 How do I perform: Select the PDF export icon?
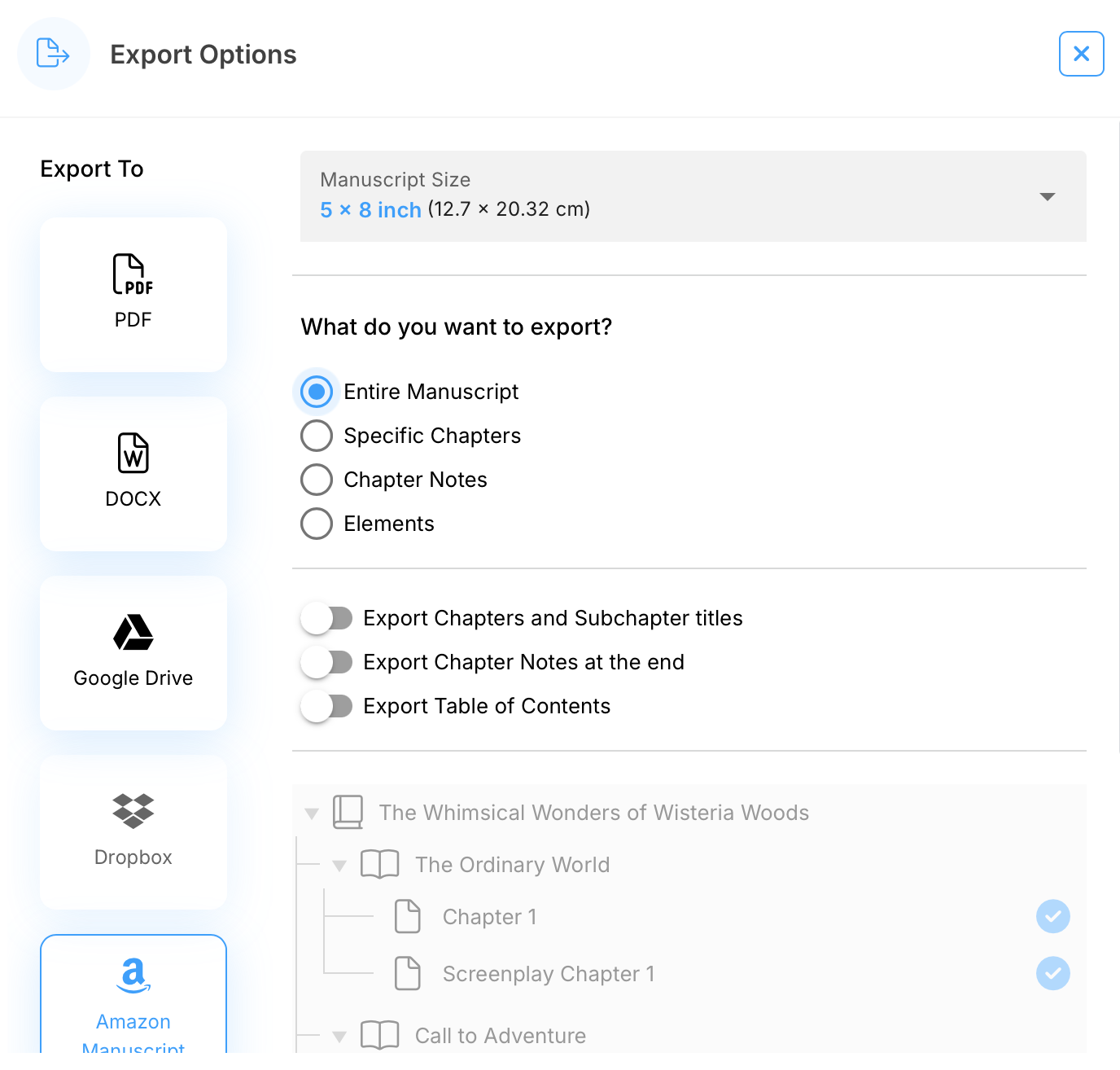[133, 274]
